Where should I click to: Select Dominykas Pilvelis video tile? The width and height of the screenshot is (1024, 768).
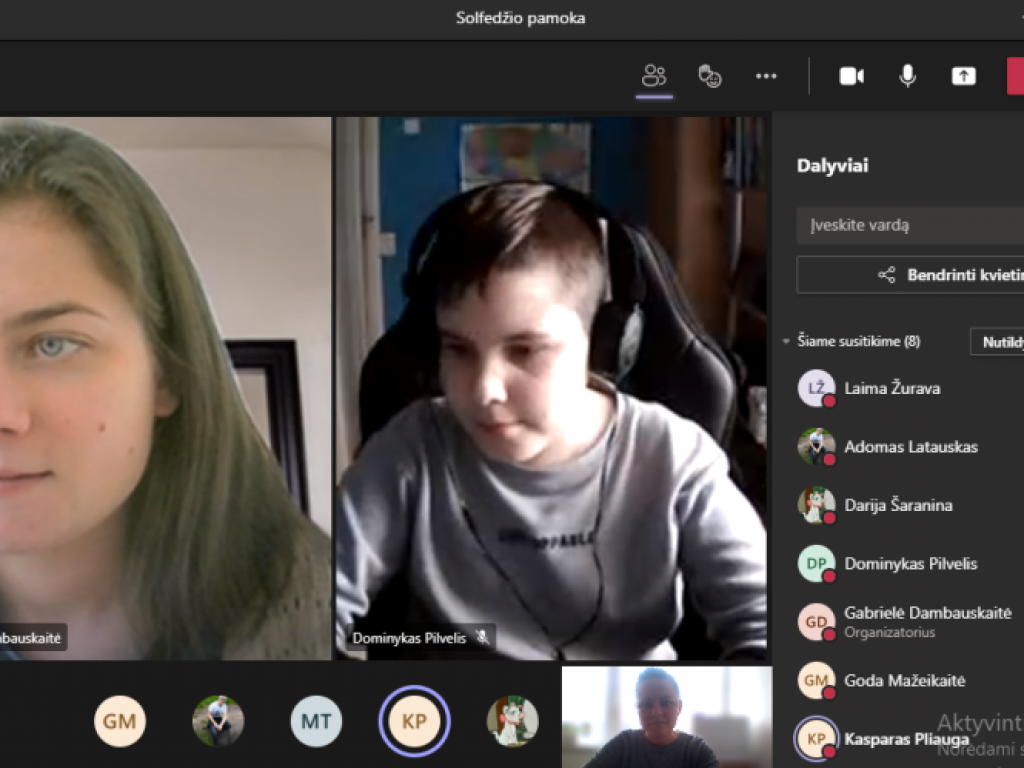pyautogui.click(x=551, y=389)
